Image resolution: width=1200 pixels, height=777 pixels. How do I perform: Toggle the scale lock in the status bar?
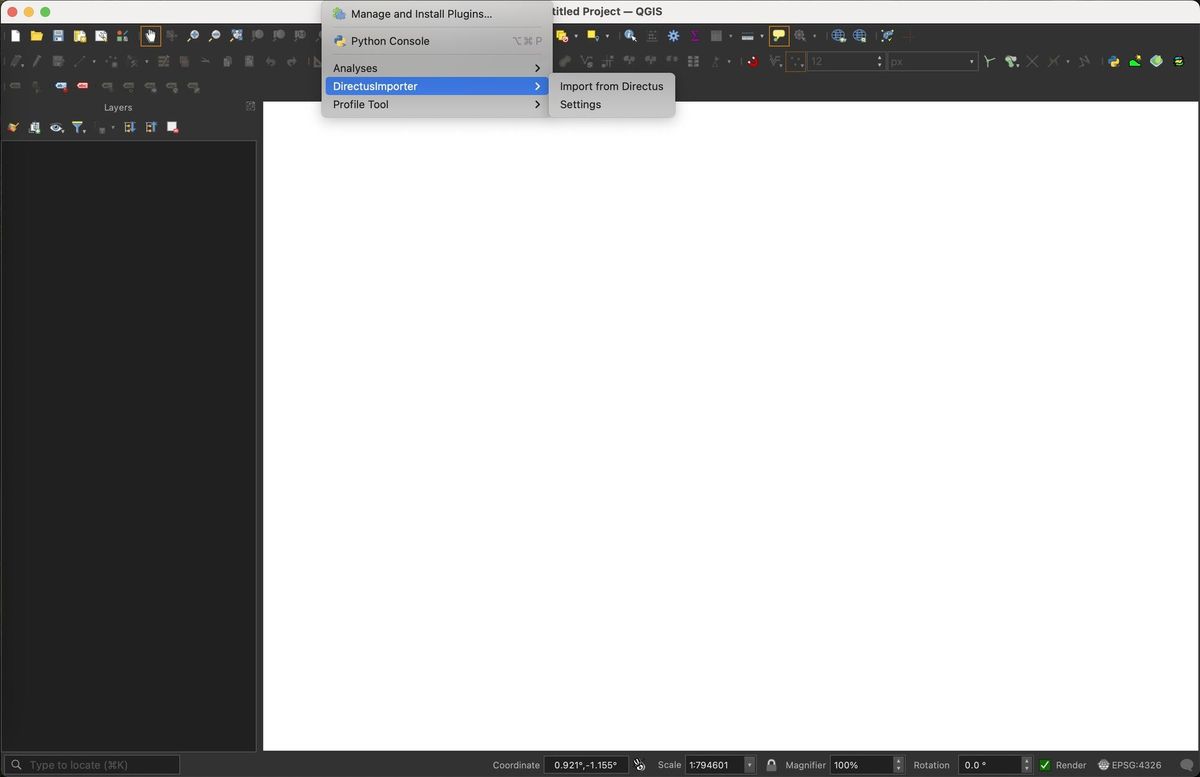[771, 765]
